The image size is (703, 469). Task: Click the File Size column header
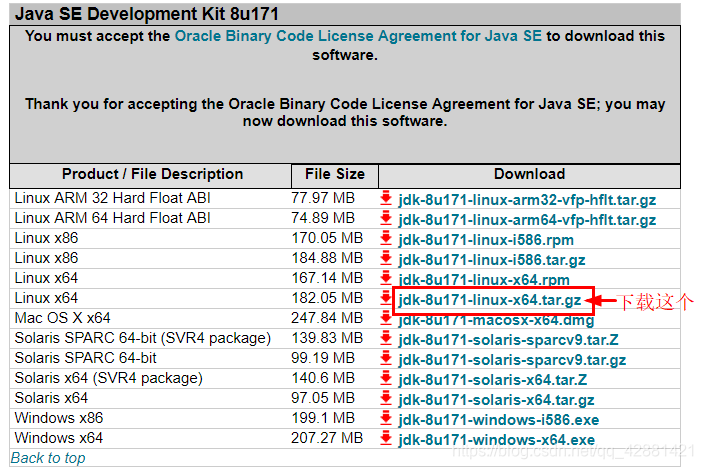335,174
